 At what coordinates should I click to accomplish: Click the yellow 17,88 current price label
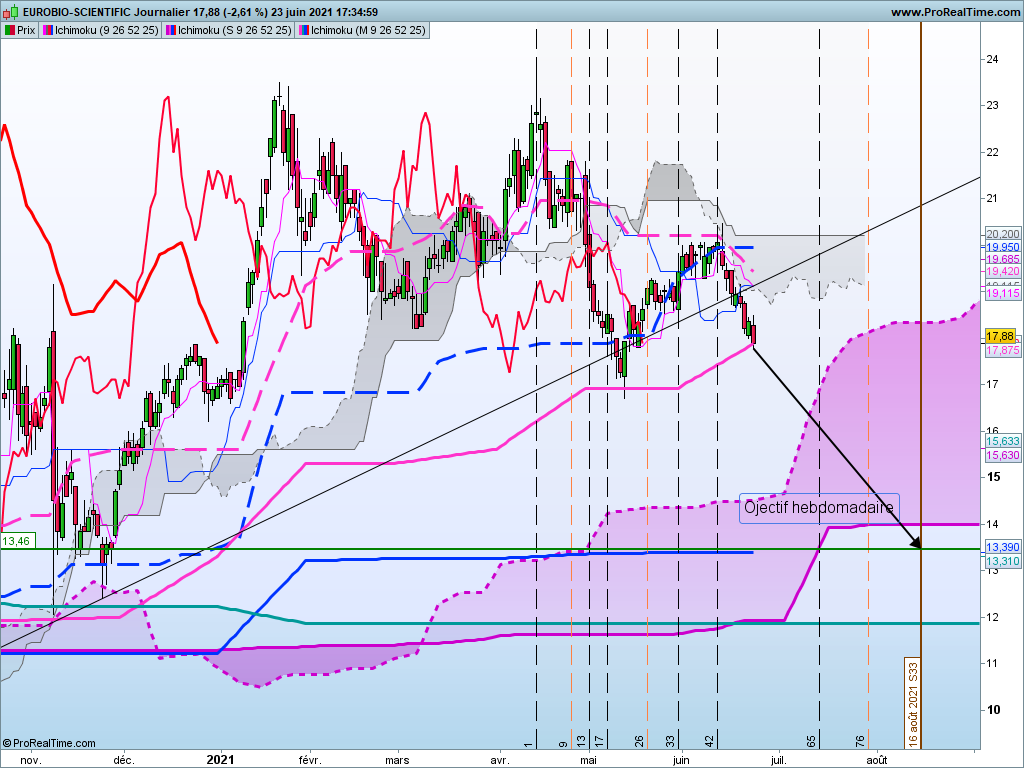click(x=1000, y=336)
